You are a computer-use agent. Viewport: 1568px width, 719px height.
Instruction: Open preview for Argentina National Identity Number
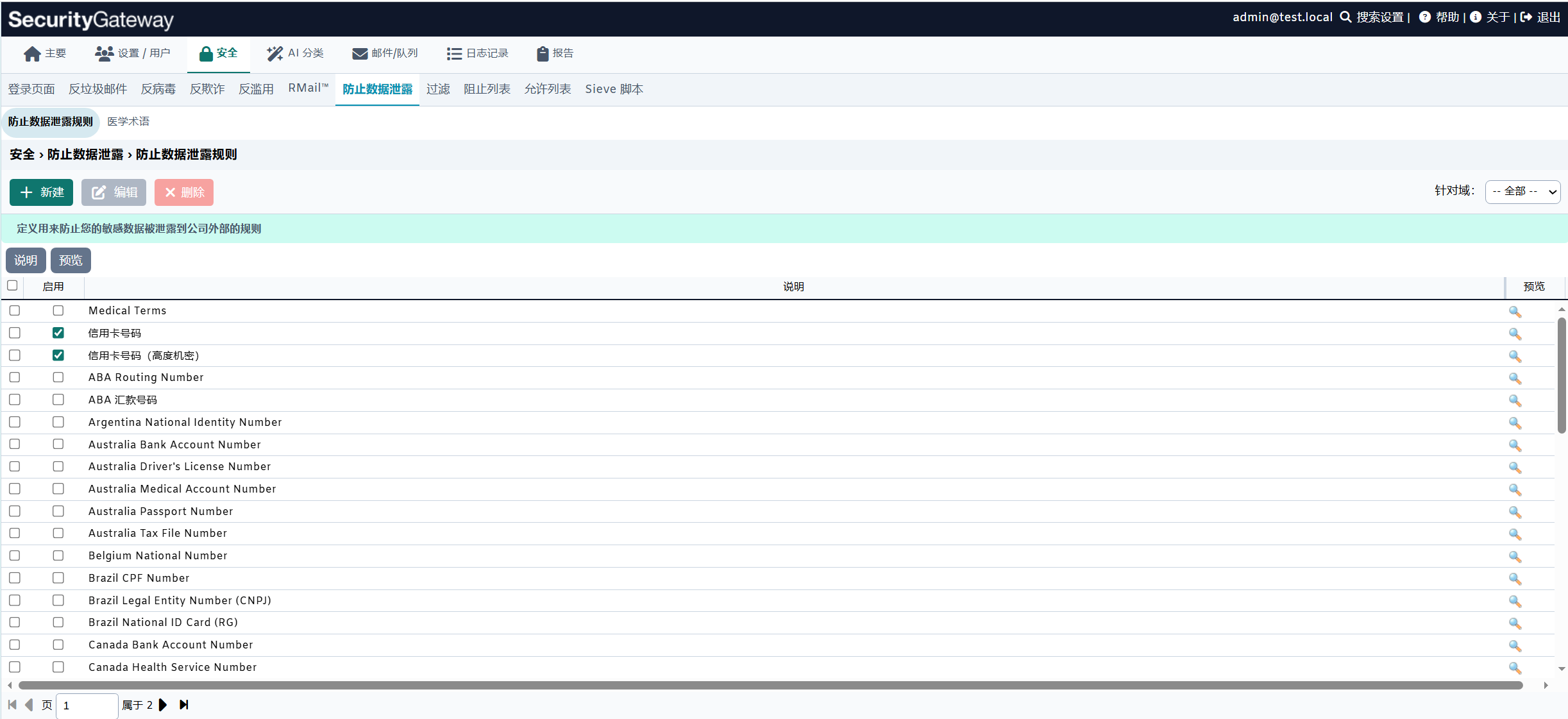1515,423
